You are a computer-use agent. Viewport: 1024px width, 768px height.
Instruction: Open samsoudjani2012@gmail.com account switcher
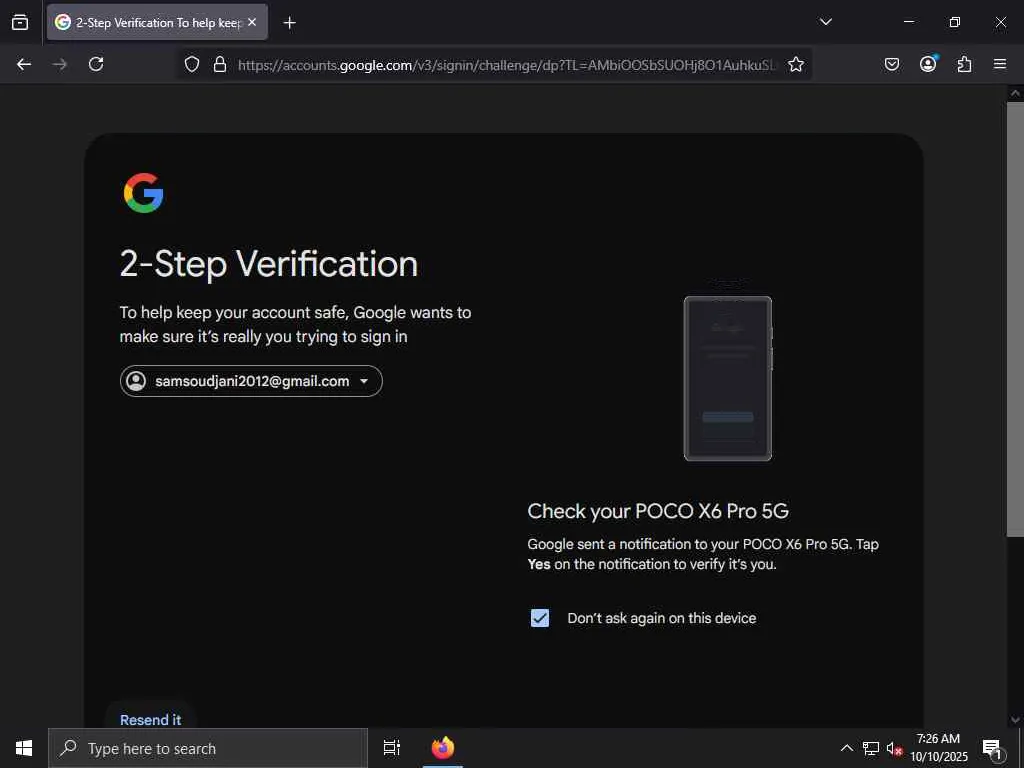(x=251, y=381)
